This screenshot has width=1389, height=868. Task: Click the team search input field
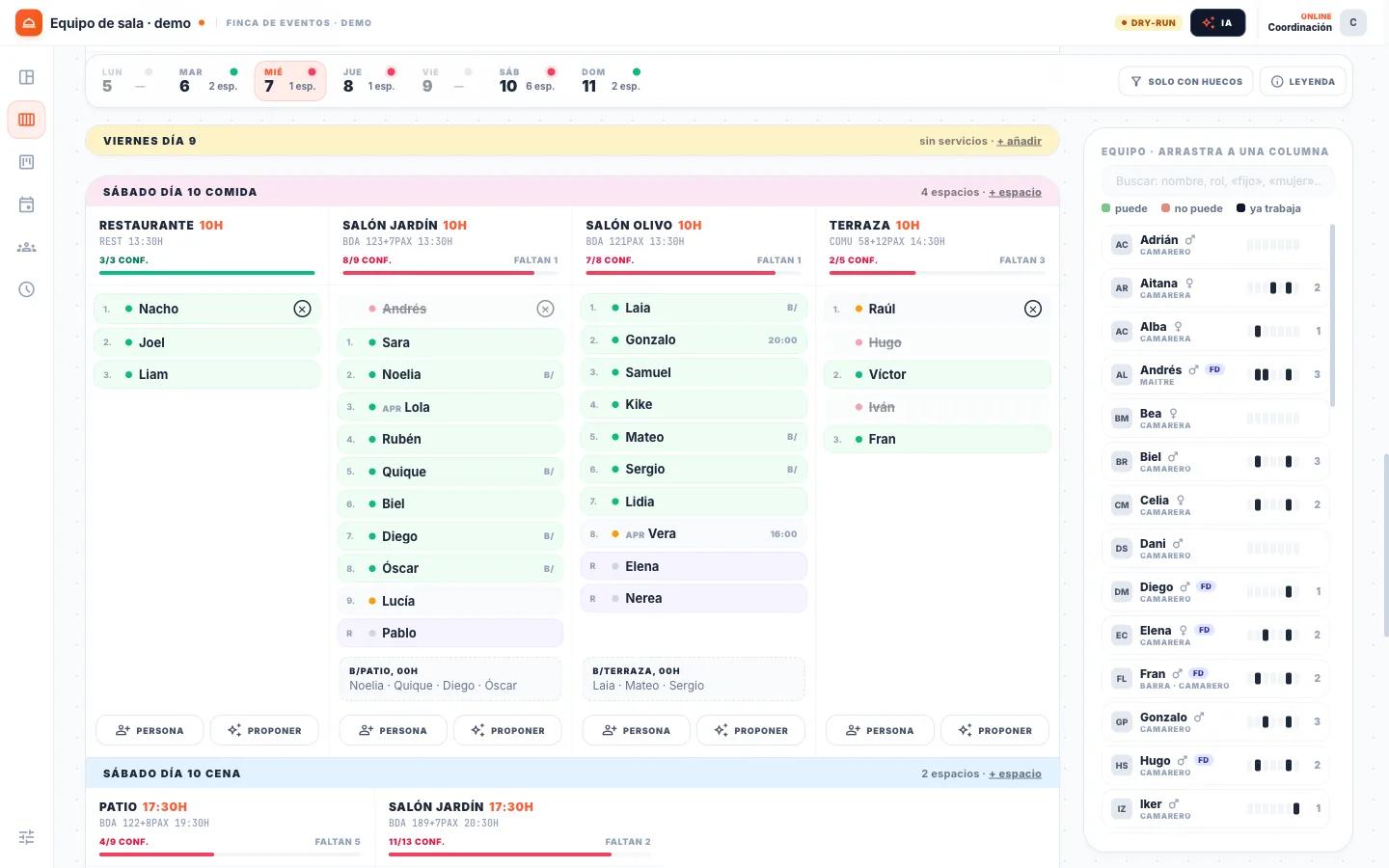1217,180
